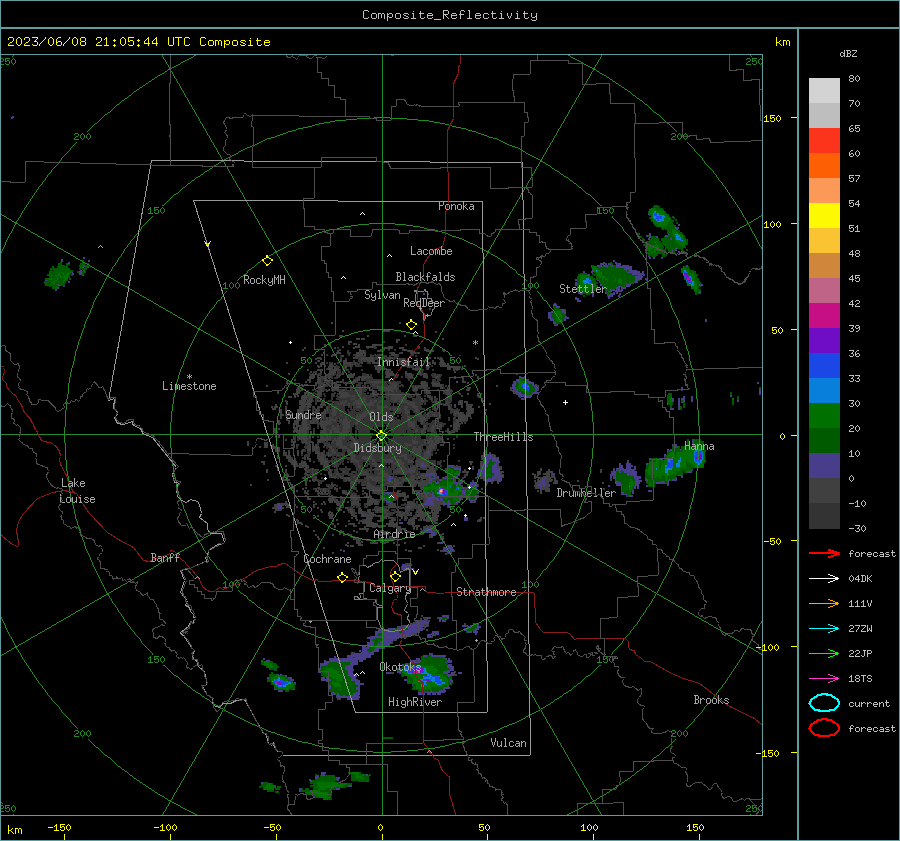The image size is (900, 841).
Task: Select the yellow swatch below the 54 label
Action: [824, 216]
